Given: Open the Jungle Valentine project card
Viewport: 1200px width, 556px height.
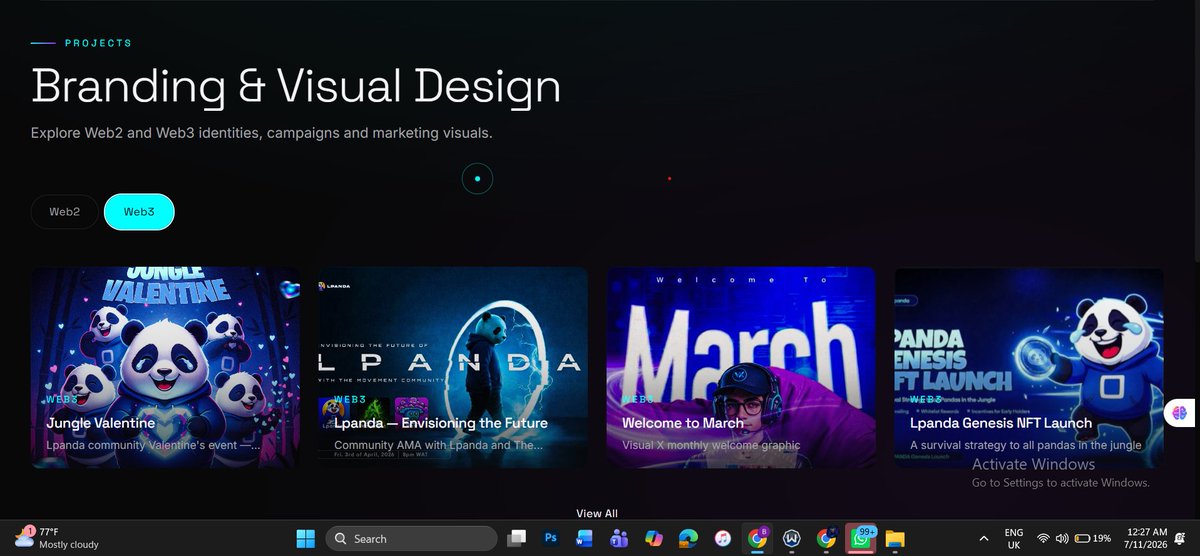Looking at the screenshot, I should [x=165, y=367].
